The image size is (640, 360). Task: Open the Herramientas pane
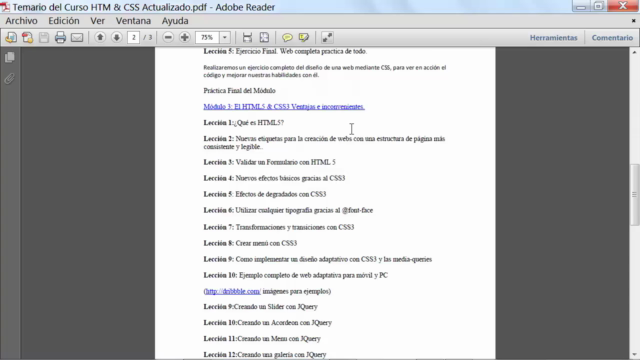tap(553, 38)
